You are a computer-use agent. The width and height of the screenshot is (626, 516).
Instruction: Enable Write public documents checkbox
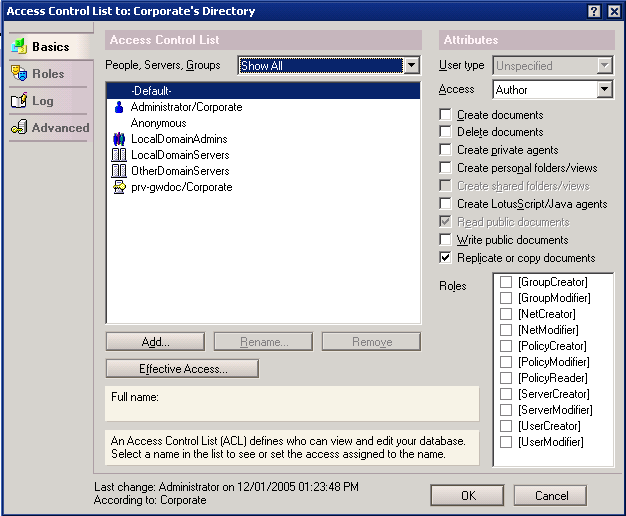[445, 239]
